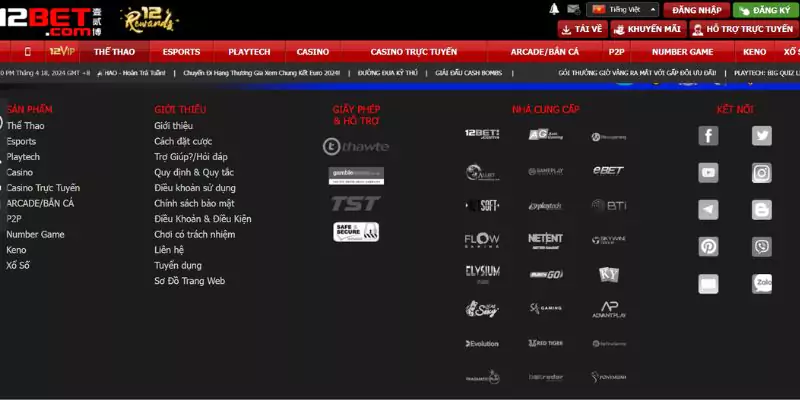Open the Tuyển dụng link
Screen dimensions: 800x400
(178, 265)
